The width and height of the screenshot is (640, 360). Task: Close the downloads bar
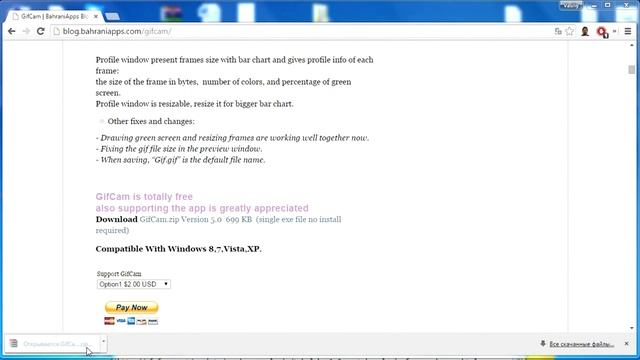click(x=627, y=344)
